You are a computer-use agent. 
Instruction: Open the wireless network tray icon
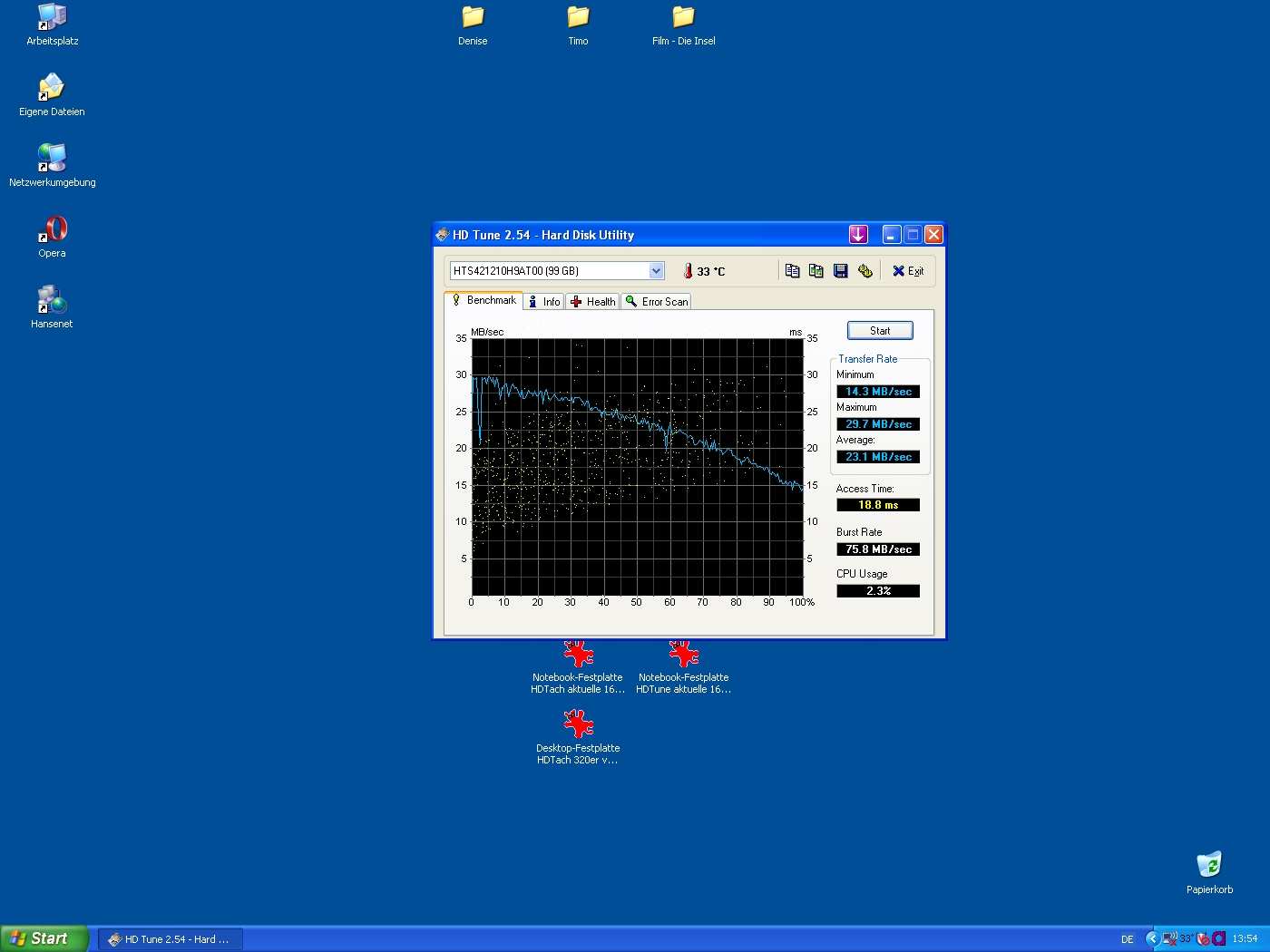tap(1169, 938)
